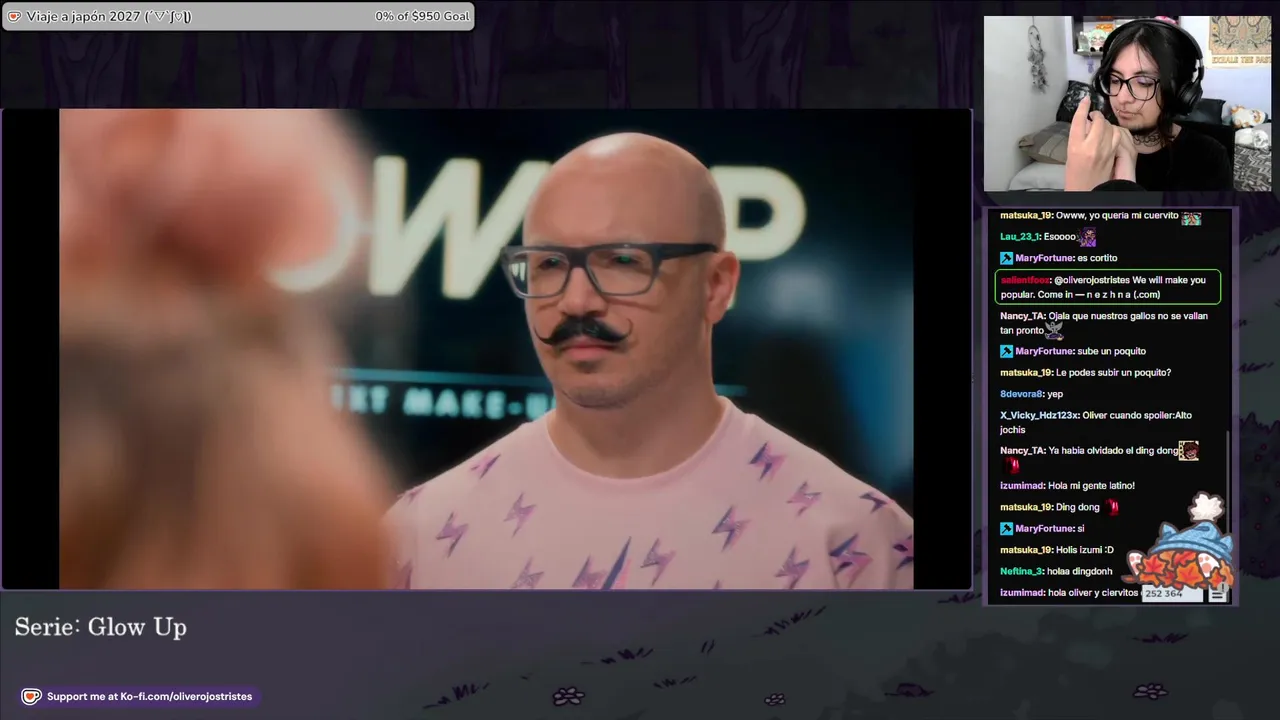Click the Ko-fi cup icon beside Viaje a japón

tap(14, 16)
